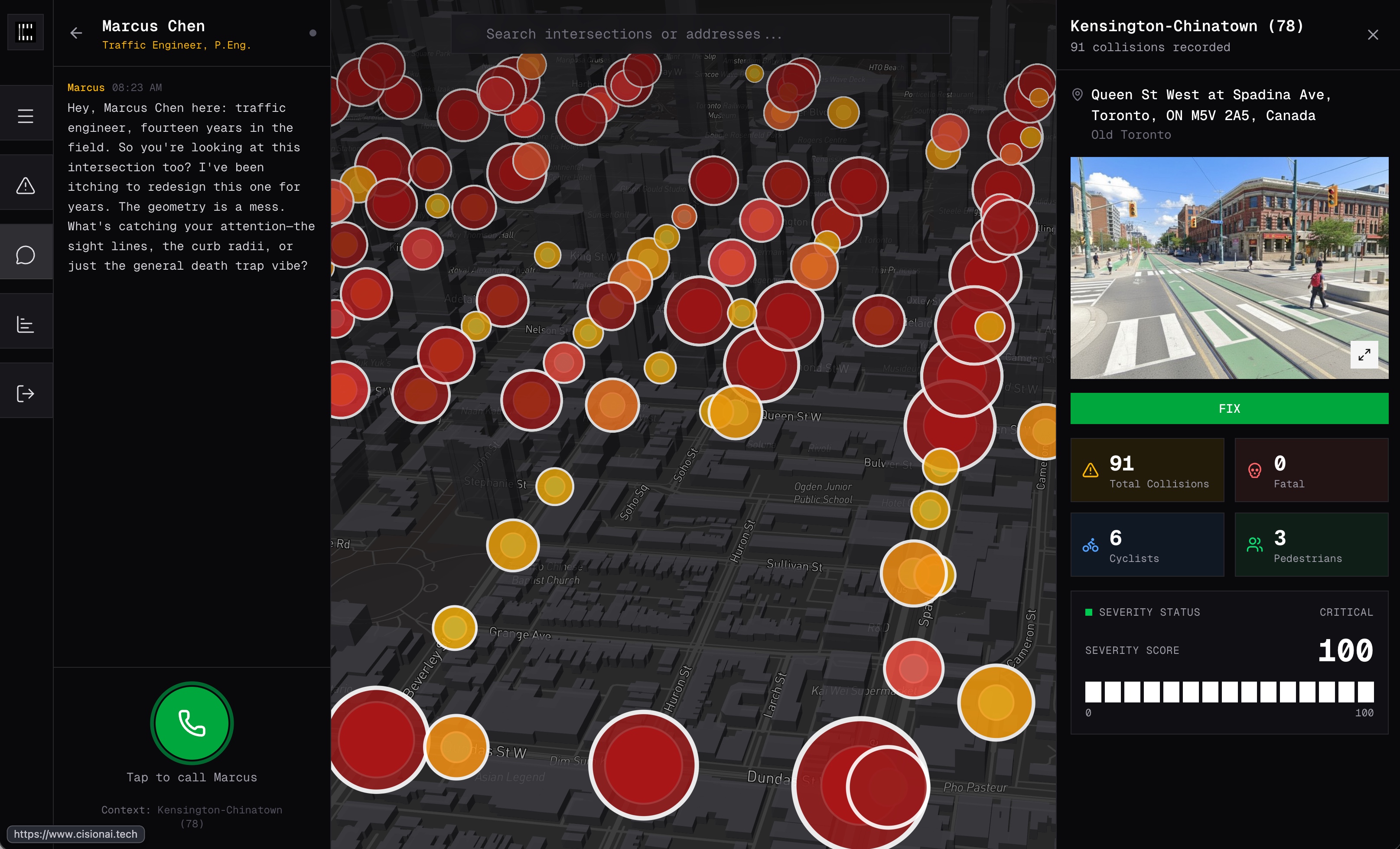Click the severity score segmented bar
This screenshot has height=849, width=1400.
pyautogui.click(x=1229, y=692)
